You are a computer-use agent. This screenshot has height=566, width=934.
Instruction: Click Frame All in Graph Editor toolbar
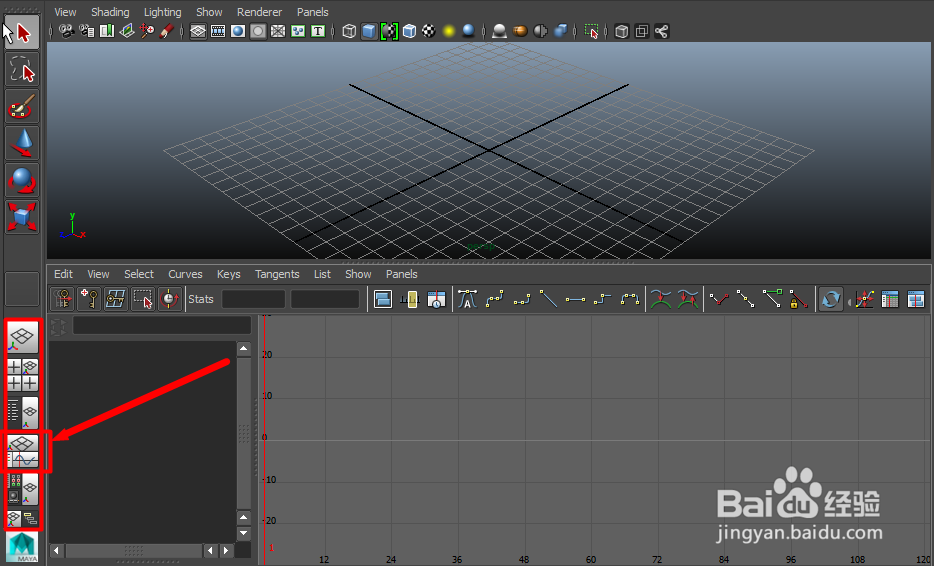[383, 298]
